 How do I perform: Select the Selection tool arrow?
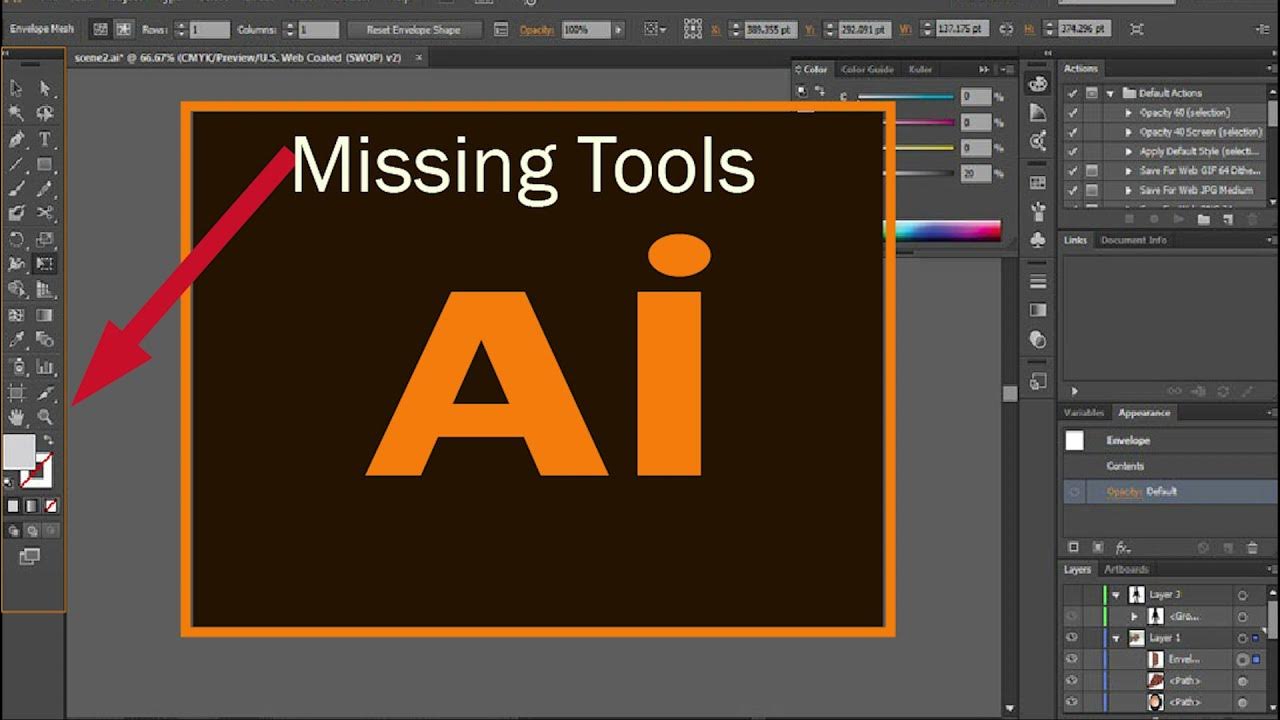(16, 89)
